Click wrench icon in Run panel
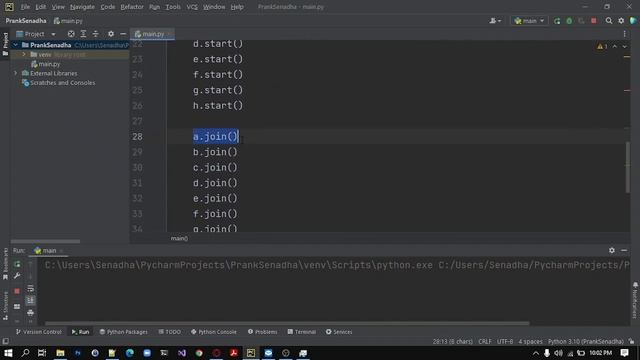The width and height of the screenshot is (640, 360). 17,276
